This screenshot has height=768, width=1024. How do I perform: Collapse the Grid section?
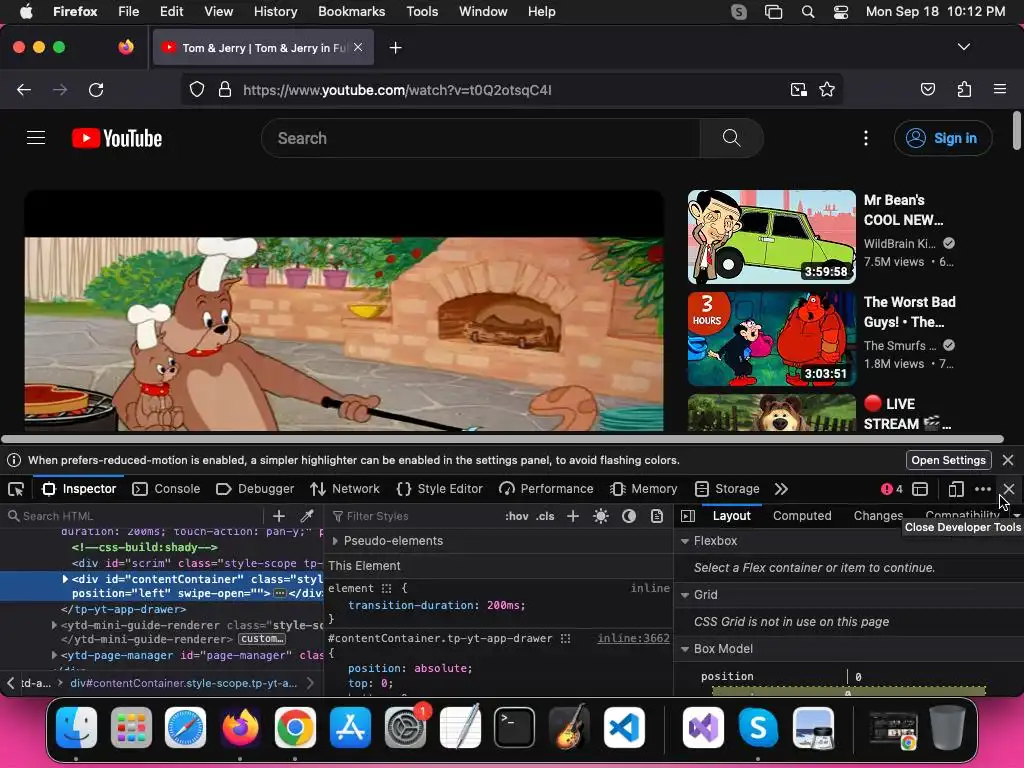click(685, 595)
